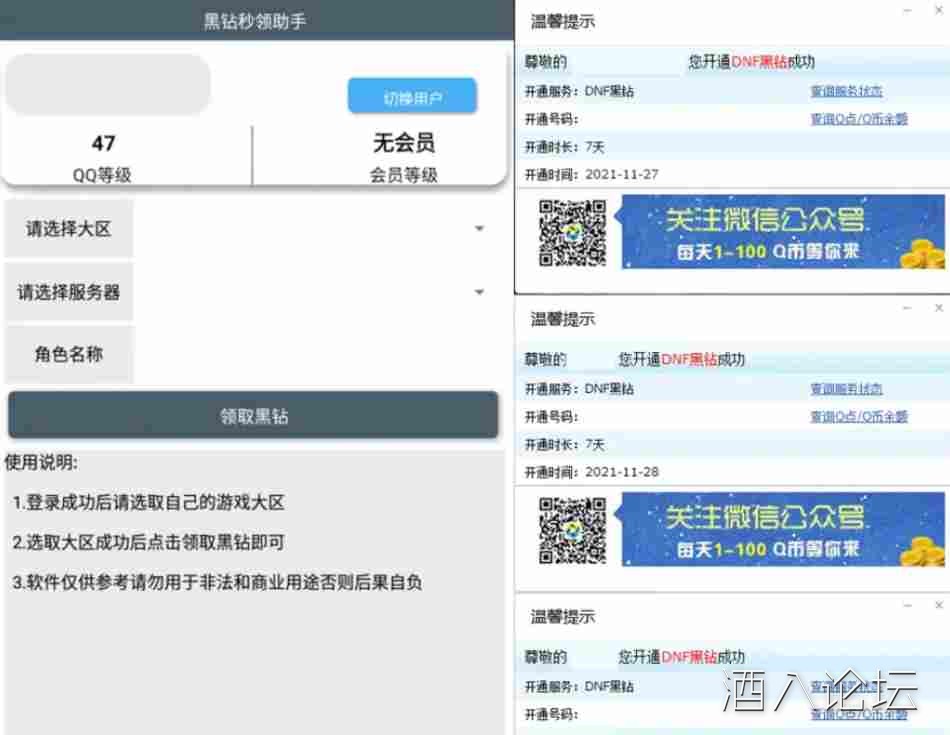Screen dimensions: 950x735
Task: Click the QQ等级 value 47
Action: (x=103, y=144)
